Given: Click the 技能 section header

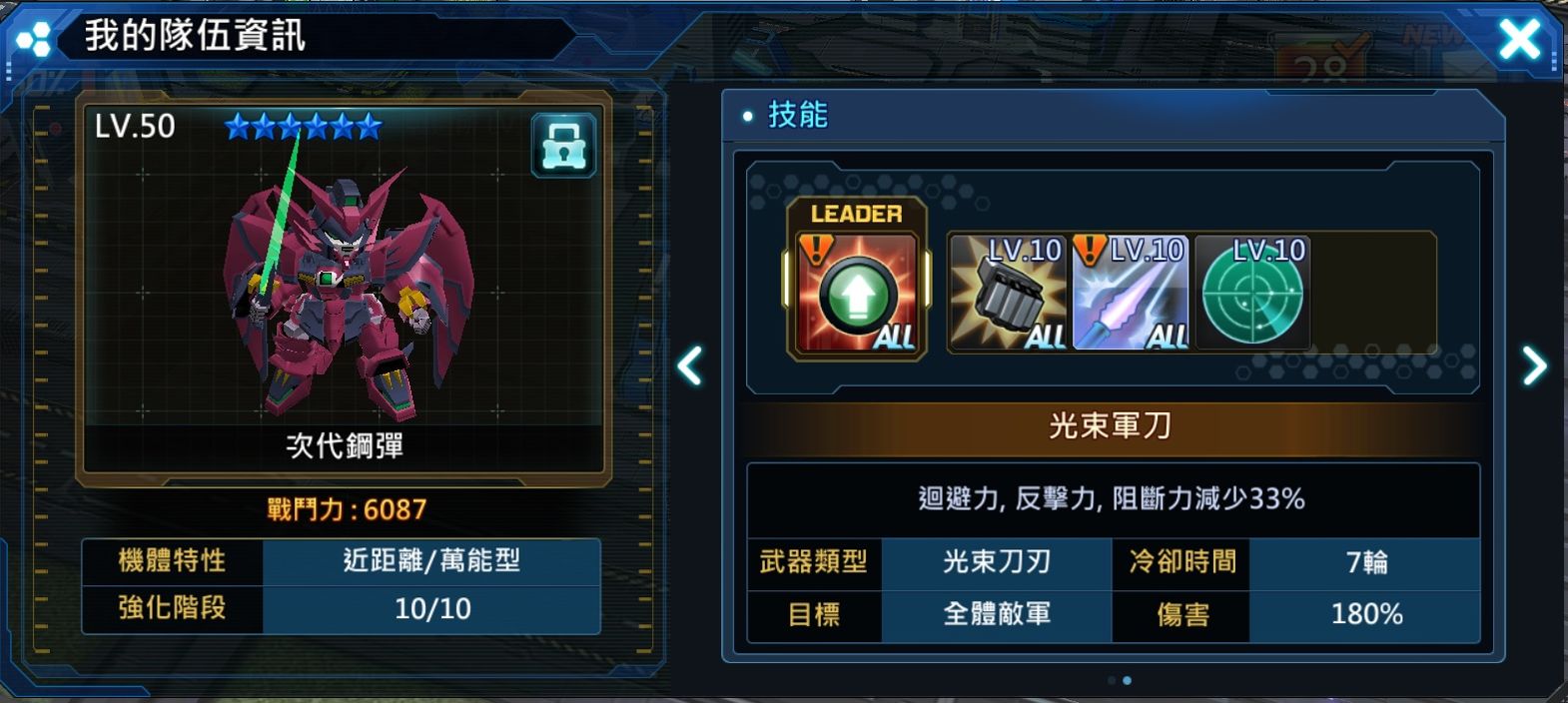Looking at the screenshot, I should [x=797, y=115].
